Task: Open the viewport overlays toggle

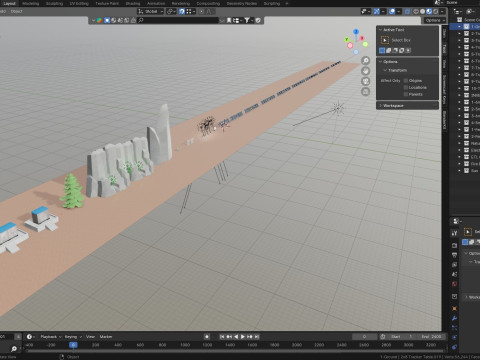Action: coord(392,11)
